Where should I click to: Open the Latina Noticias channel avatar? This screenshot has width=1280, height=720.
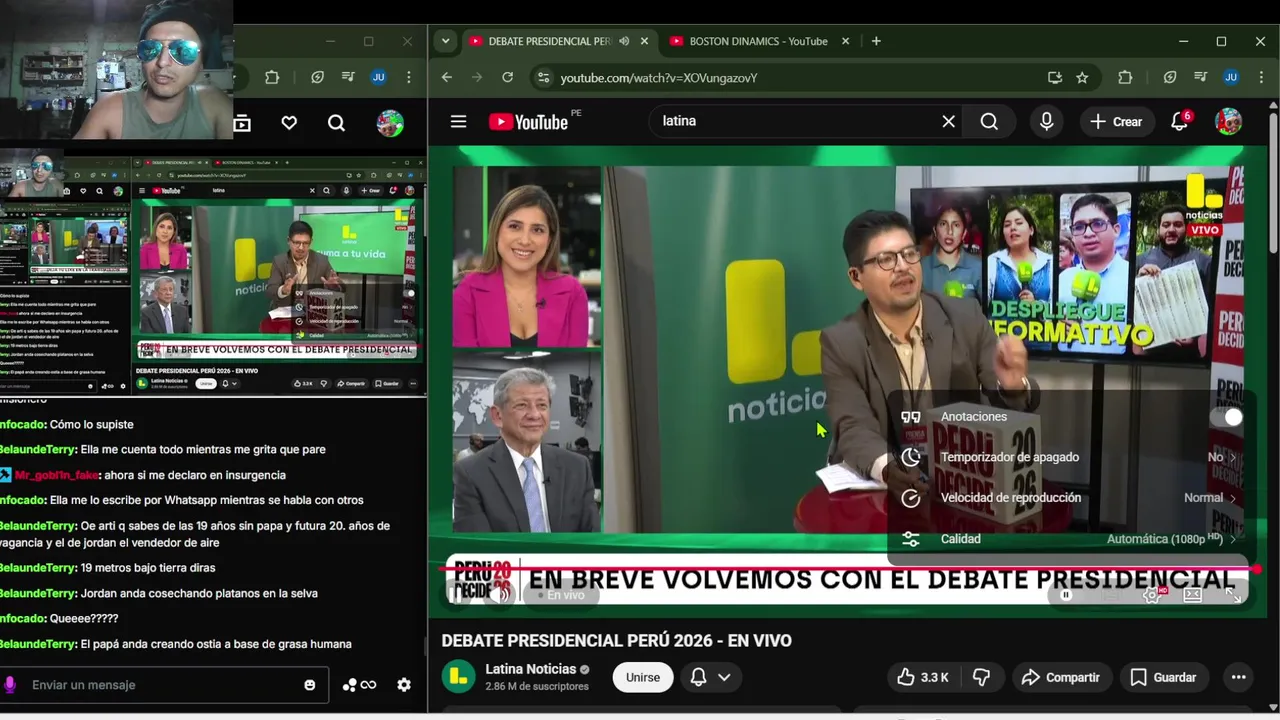459,677
